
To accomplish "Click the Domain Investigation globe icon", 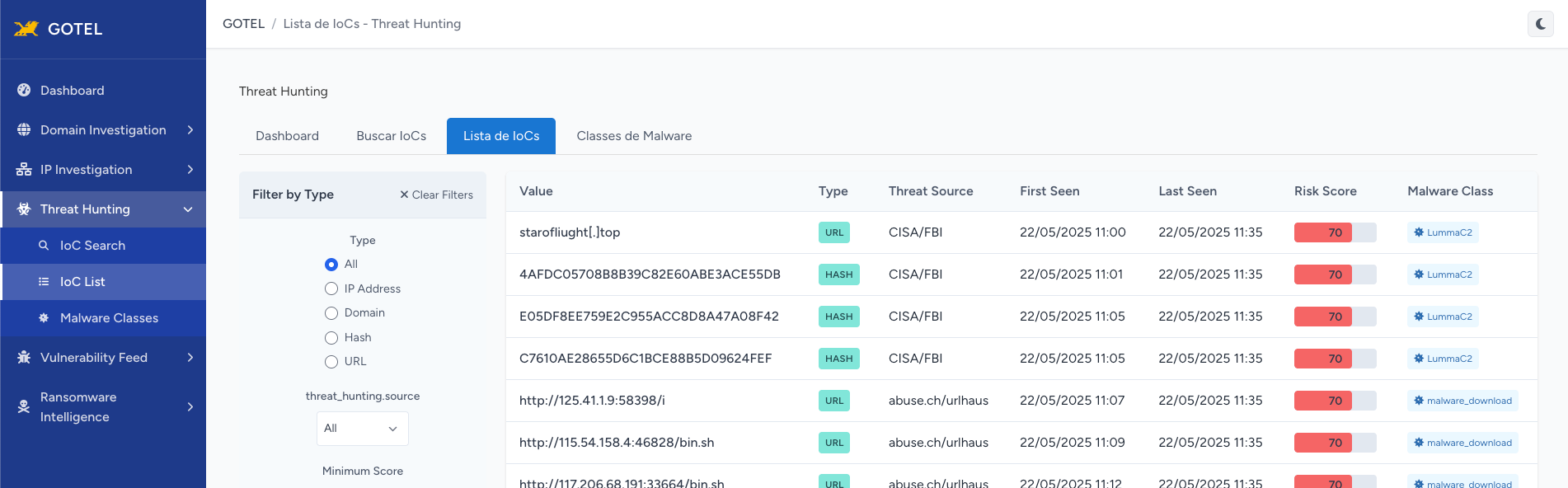I will pyautogui.click(x=24, y=130).
